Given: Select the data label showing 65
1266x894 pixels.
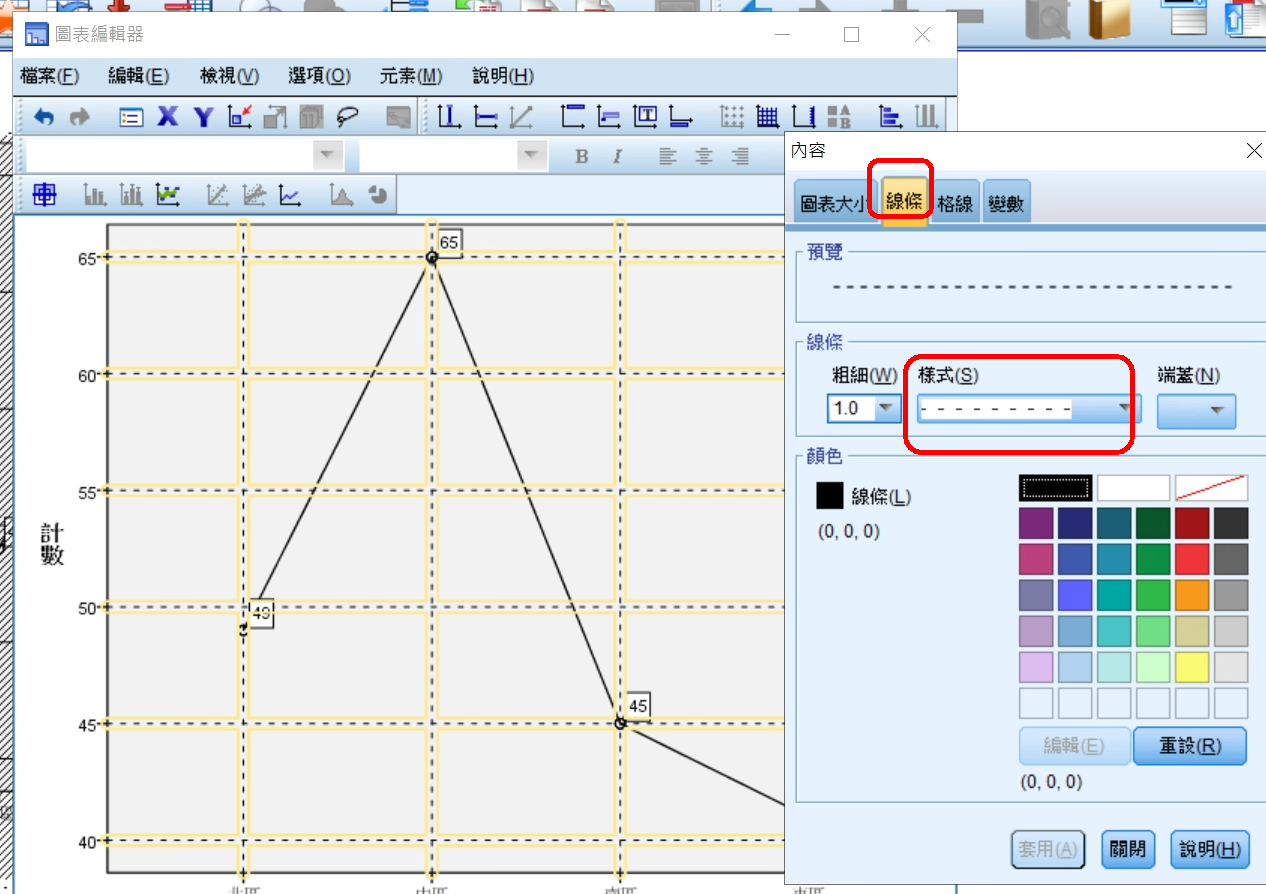Looking at the screenshot, I should (449, 242).
